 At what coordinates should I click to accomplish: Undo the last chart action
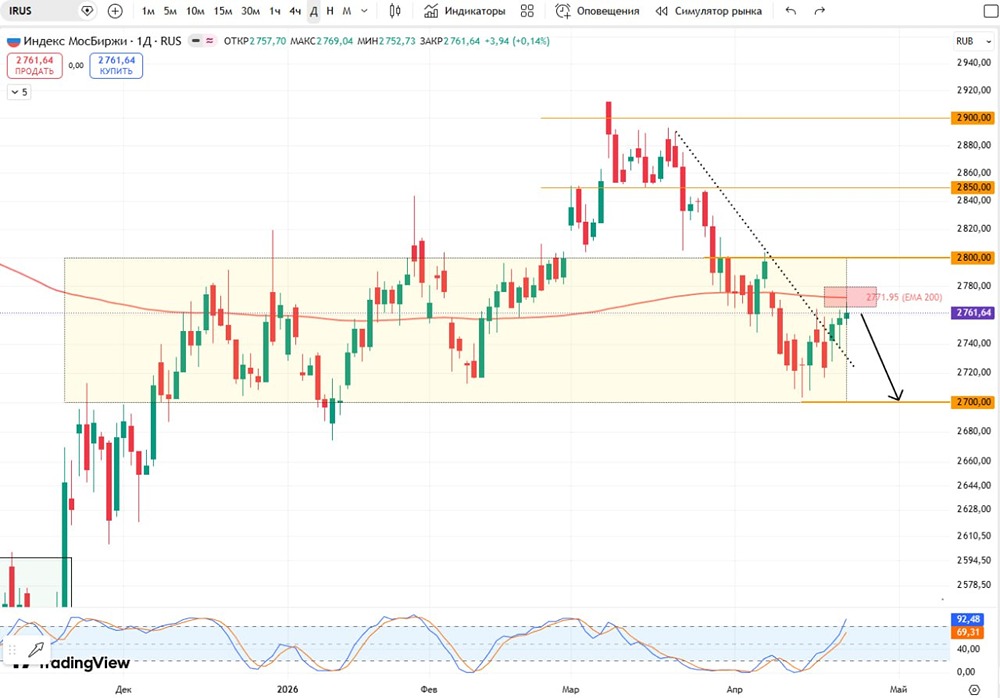(791, 11)
